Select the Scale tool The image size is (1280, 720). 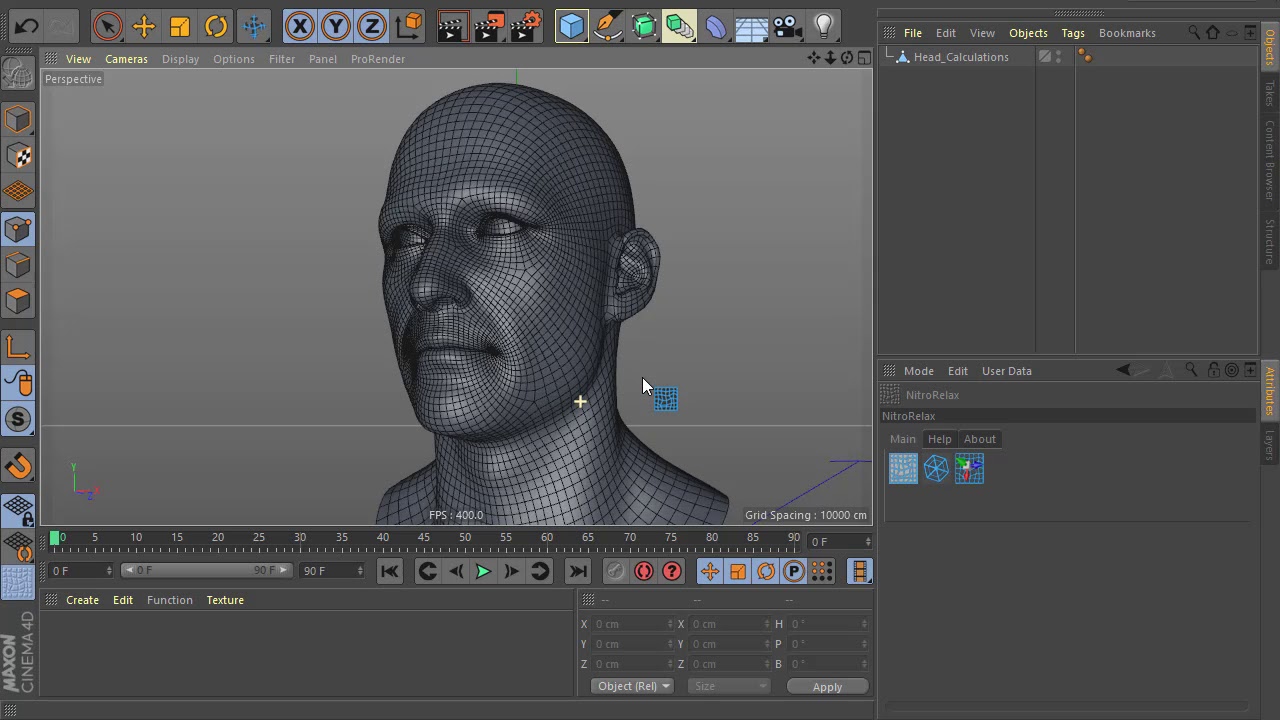tap(180, 26)
